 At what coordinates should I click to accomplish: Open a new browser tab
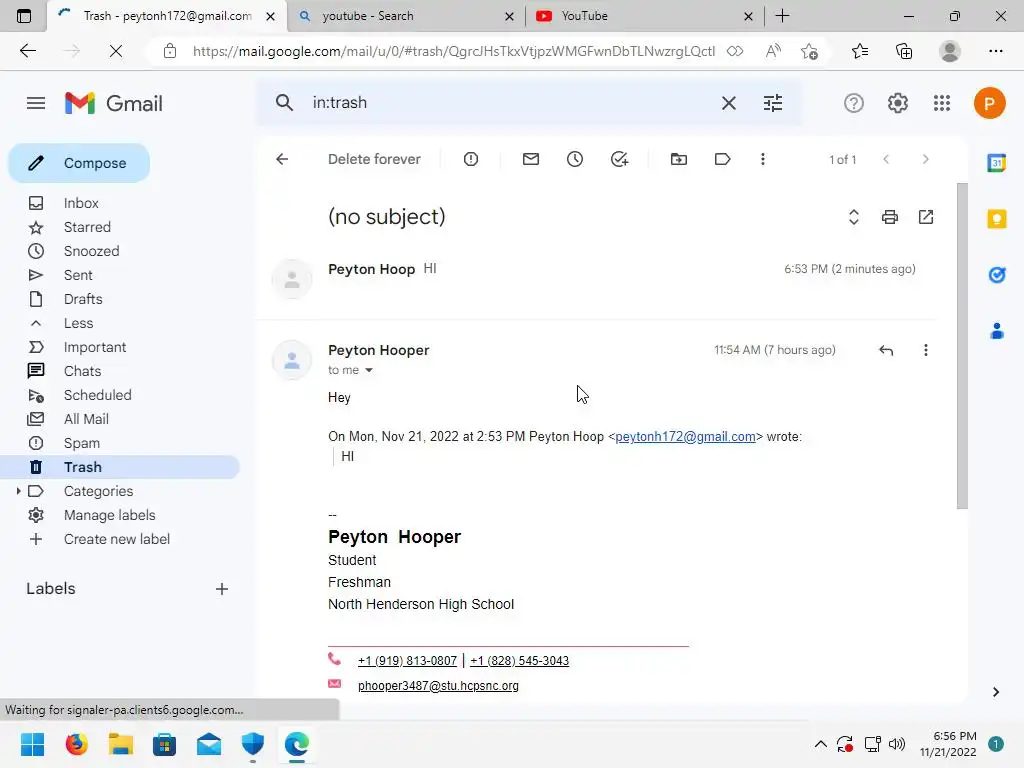[782, 16]
